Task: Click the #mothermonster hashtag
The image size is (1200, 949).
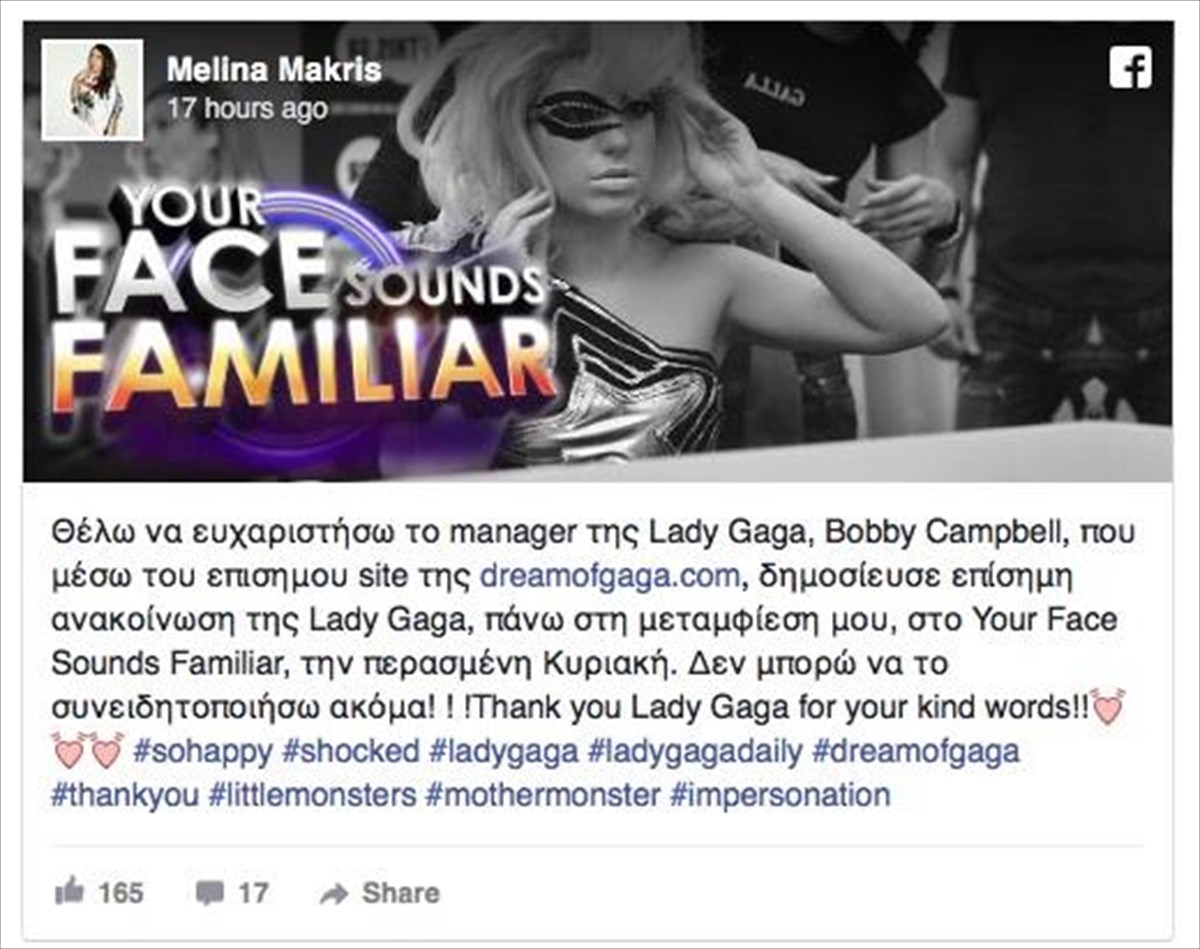Action: pos(543,796)
